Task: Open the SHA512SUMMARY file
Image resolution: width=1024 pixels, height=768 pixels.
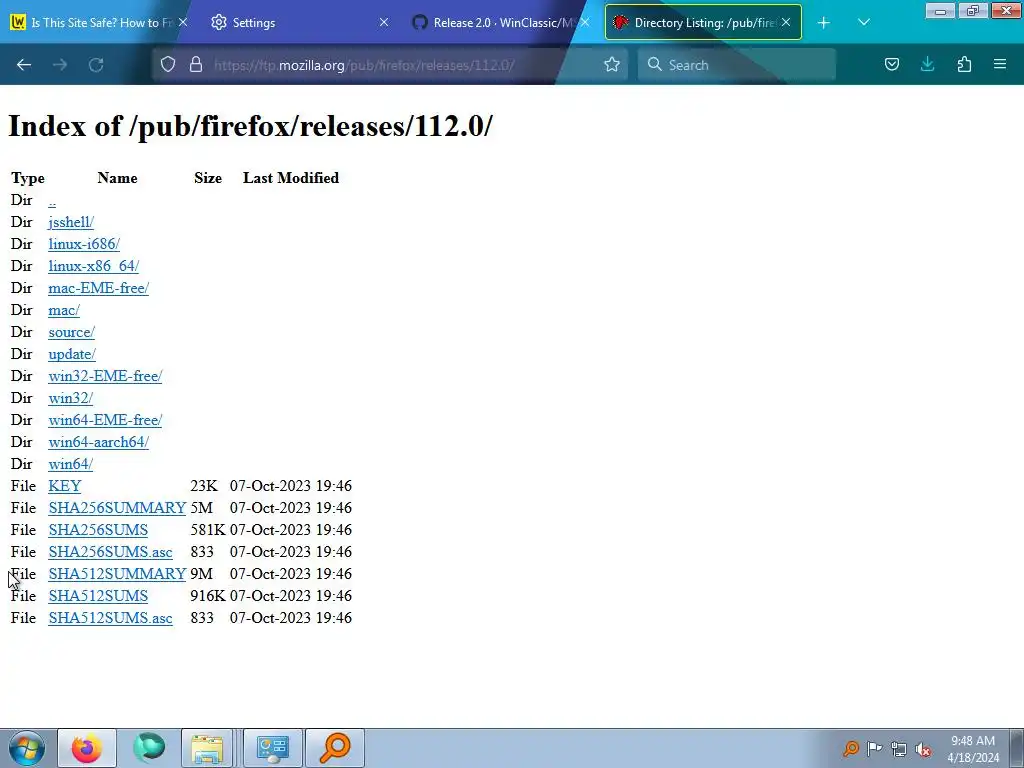Action: [x=117, y=574]
